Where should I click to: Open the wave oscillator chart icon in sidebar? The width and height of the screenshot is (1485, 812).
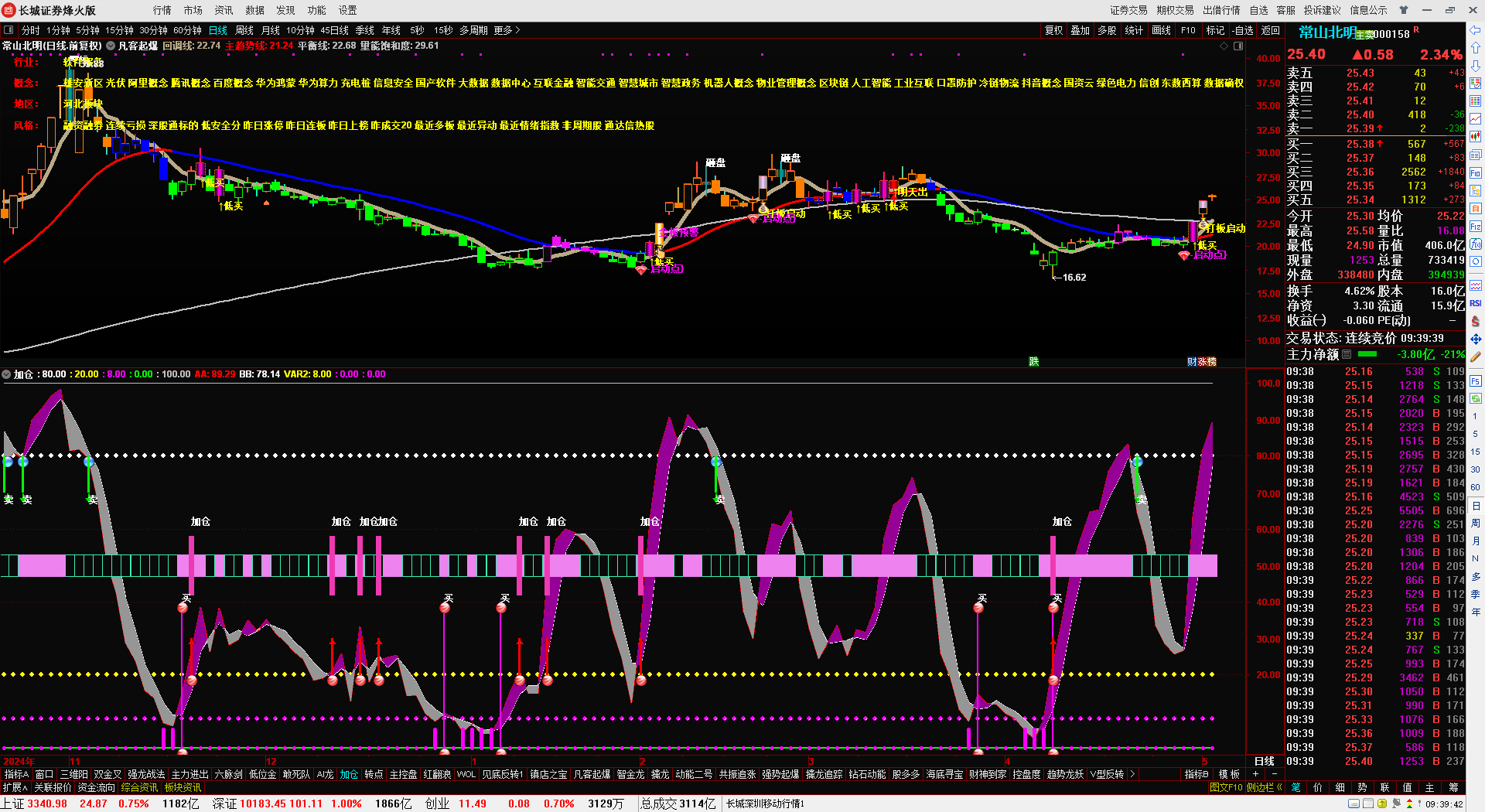pos(1476,285)
